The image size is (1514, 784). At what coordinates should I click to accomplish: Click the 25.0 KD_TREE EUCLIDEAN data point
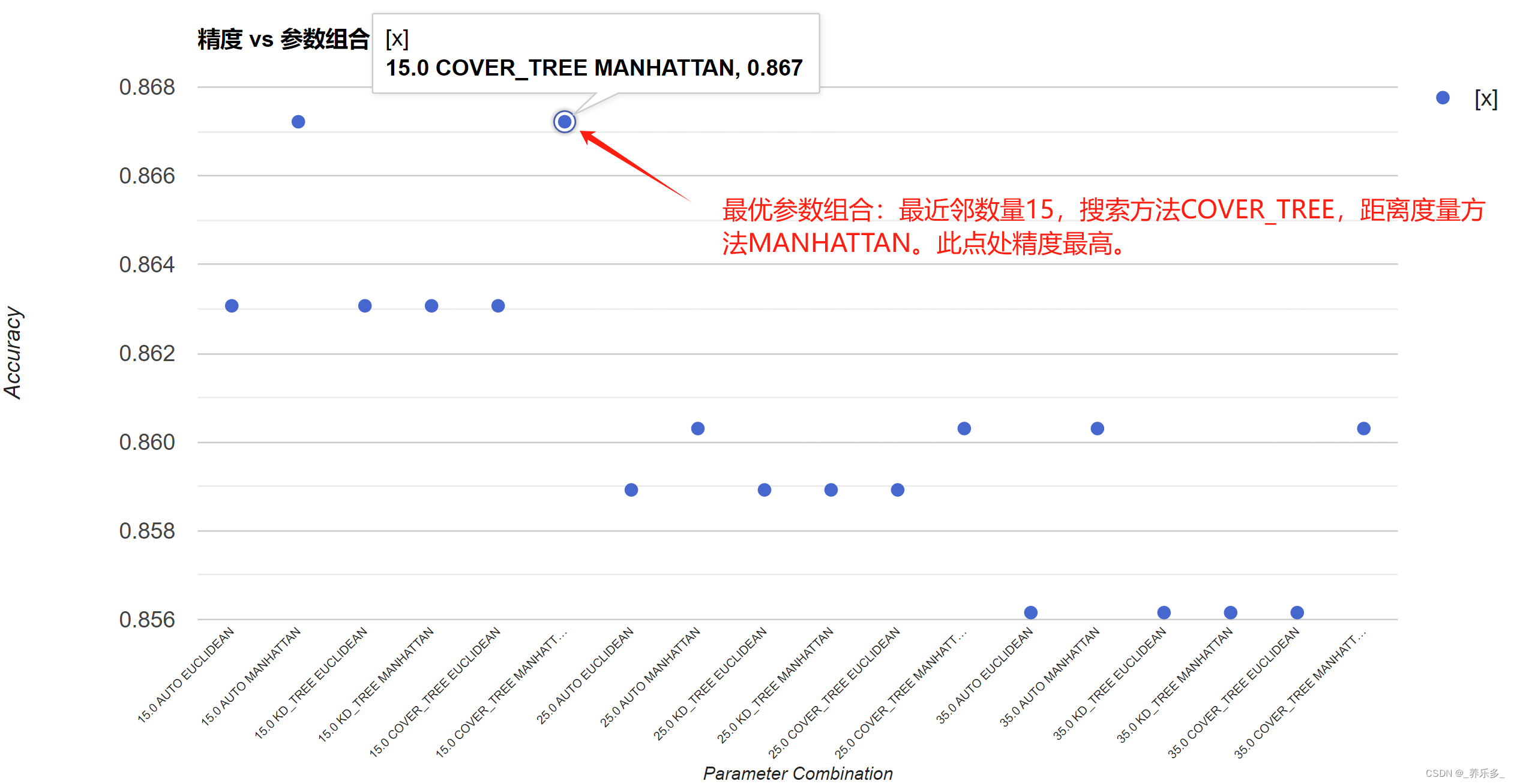coord(765,490)
